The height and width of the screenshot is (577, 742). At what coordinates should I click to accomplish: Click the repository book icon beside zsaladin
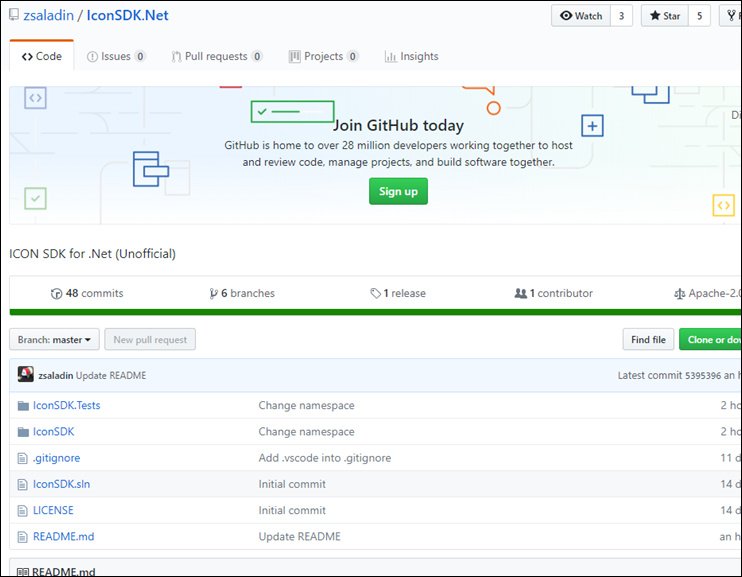coord(14,15)
